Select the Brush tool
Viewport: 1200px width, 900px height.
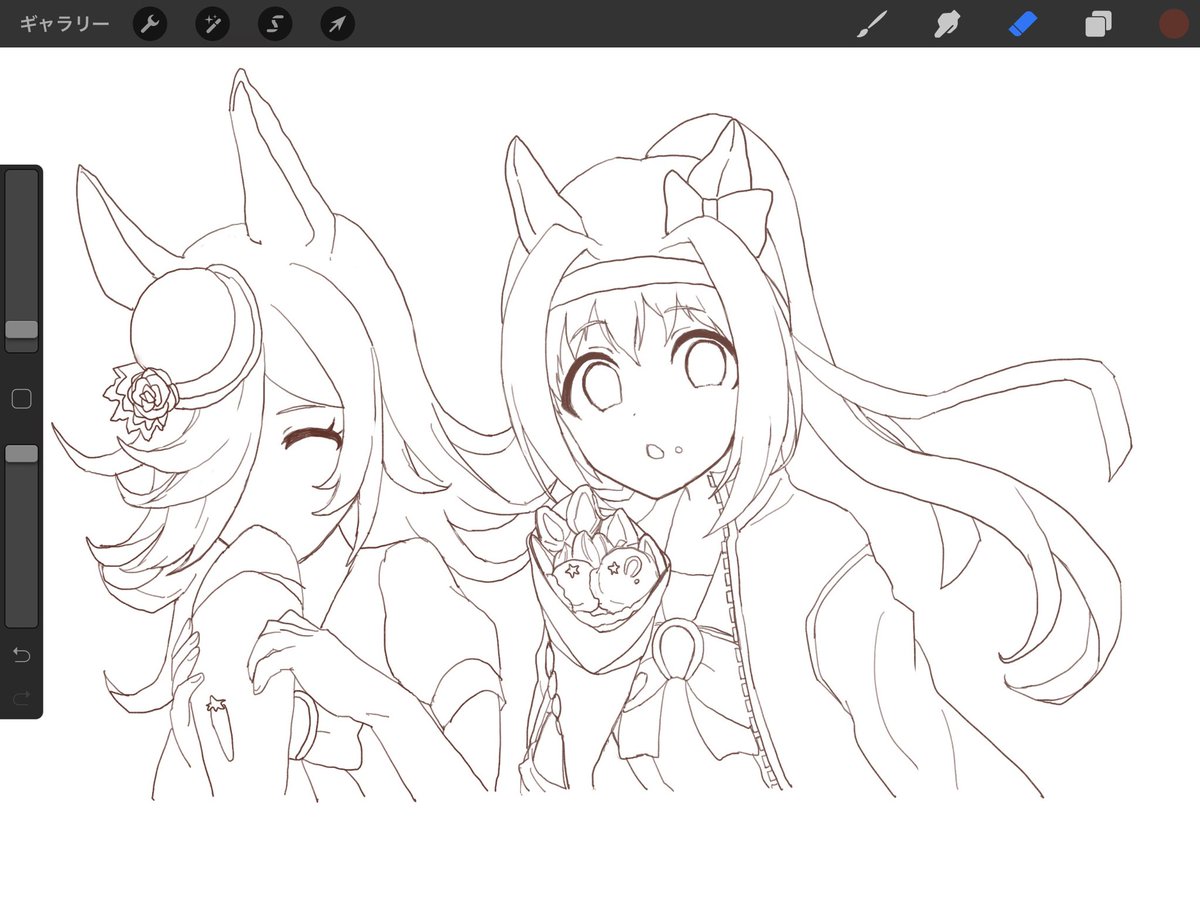pyautogui.click(x=874, y=24)
